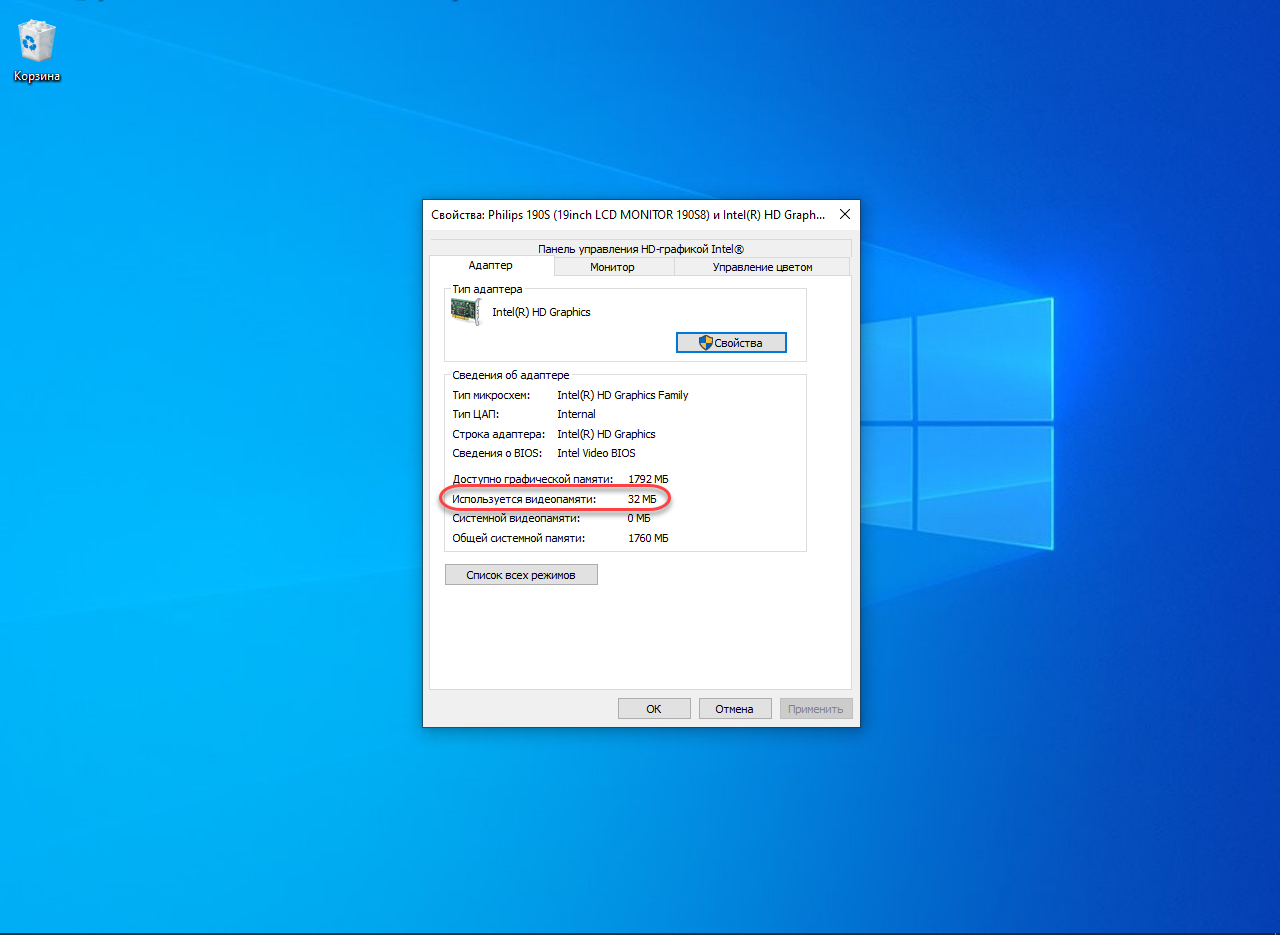Close the properties dialog with the X button
1280x935 pixels.
point(844,214)
